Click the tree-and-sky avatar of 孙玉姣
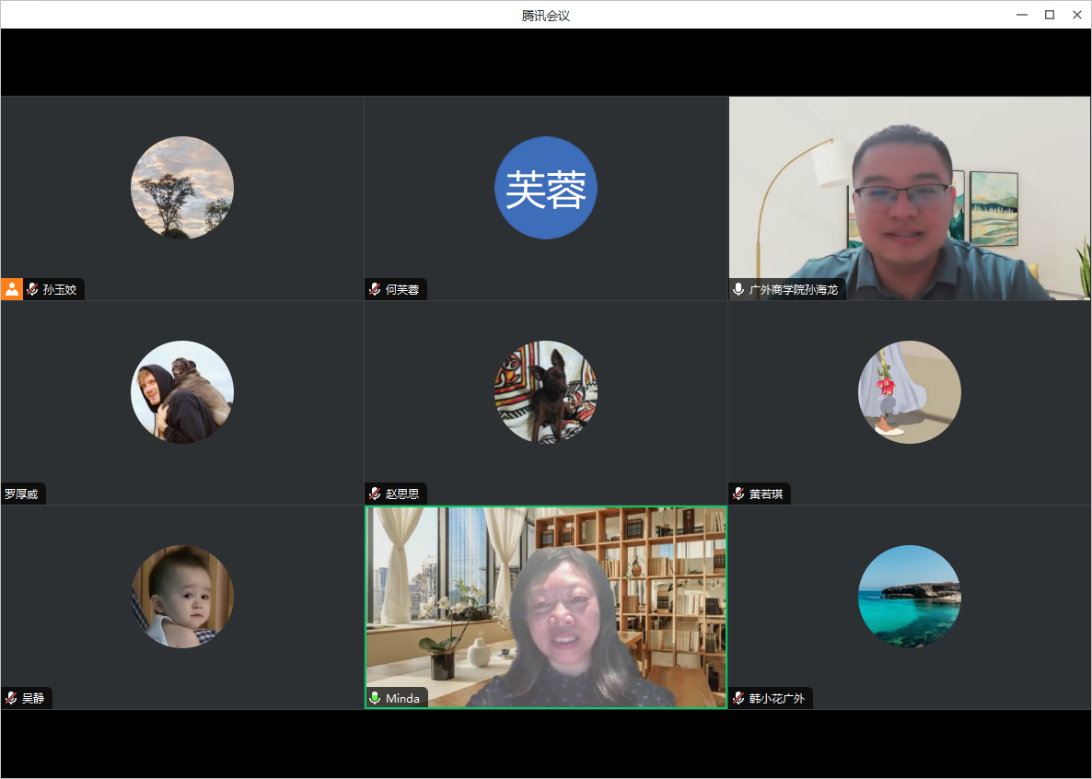 tap(182, 188)
